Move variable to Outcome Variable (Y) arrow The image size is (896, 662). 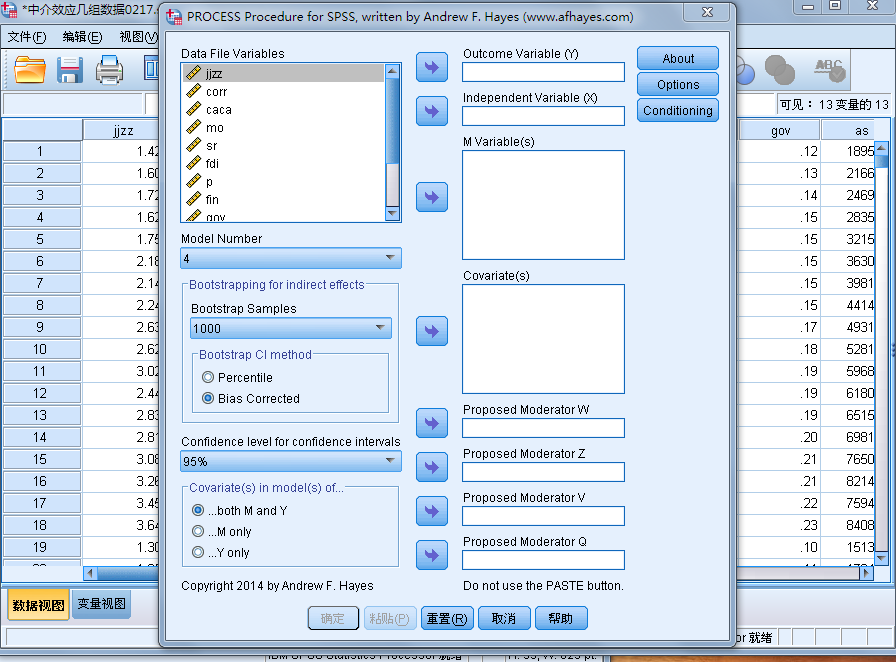pyautogui.click(x=431, y=67)
